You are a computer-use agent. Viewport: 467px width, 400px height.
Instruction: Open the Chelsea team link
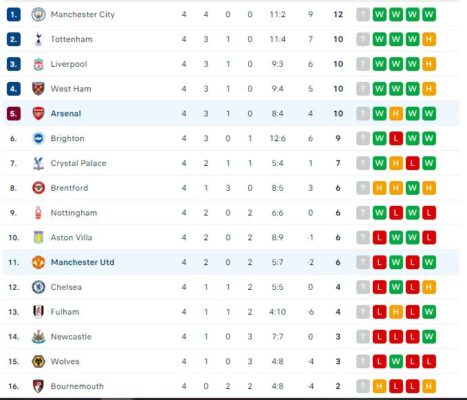[66, 287]
